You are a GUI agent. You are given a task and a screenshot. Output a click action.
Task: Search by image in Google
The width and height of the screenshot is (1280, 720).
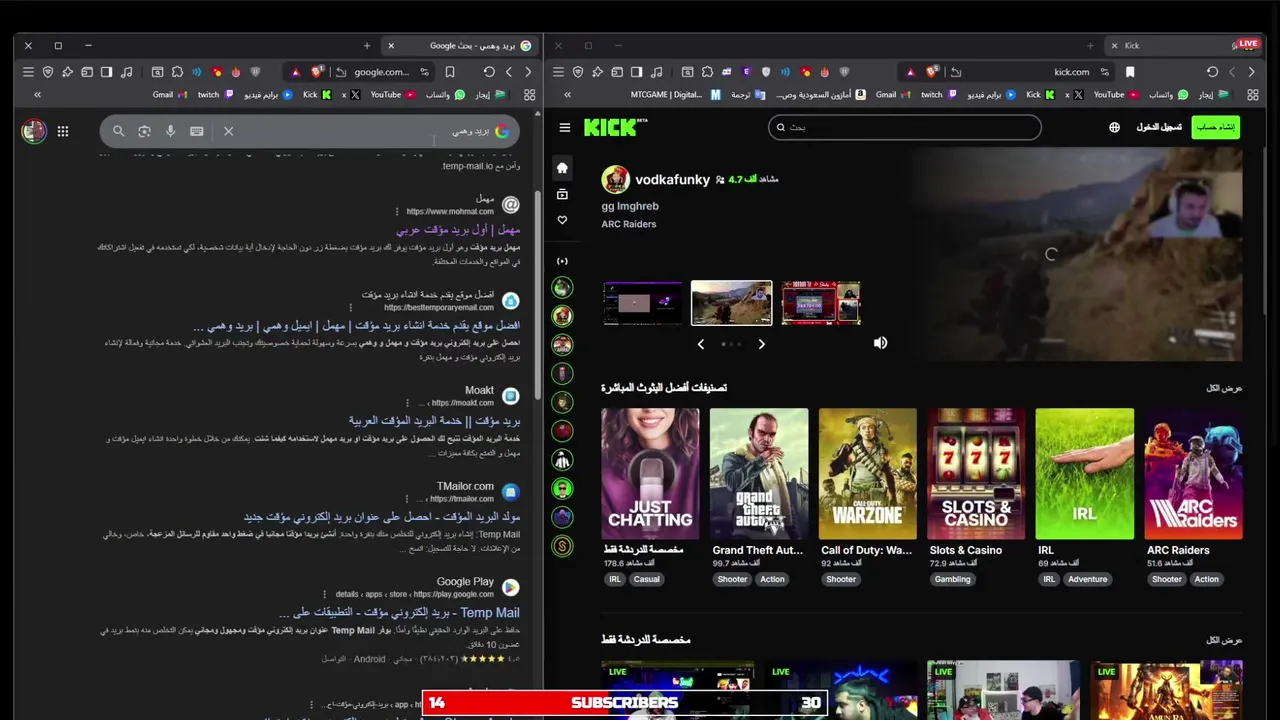click(144, 131)
